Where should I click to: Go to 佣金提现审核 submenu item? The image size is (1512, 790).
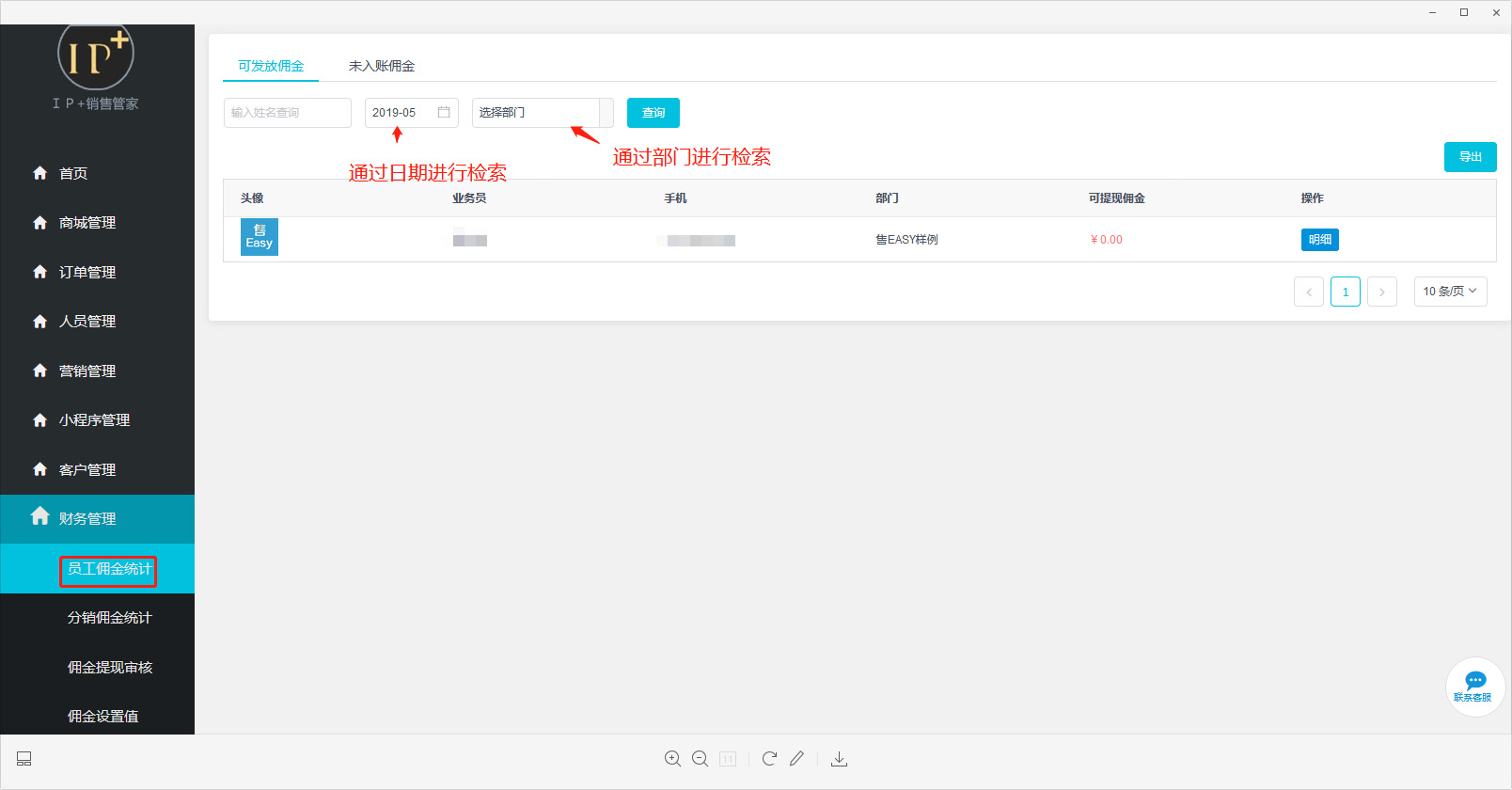109,668
